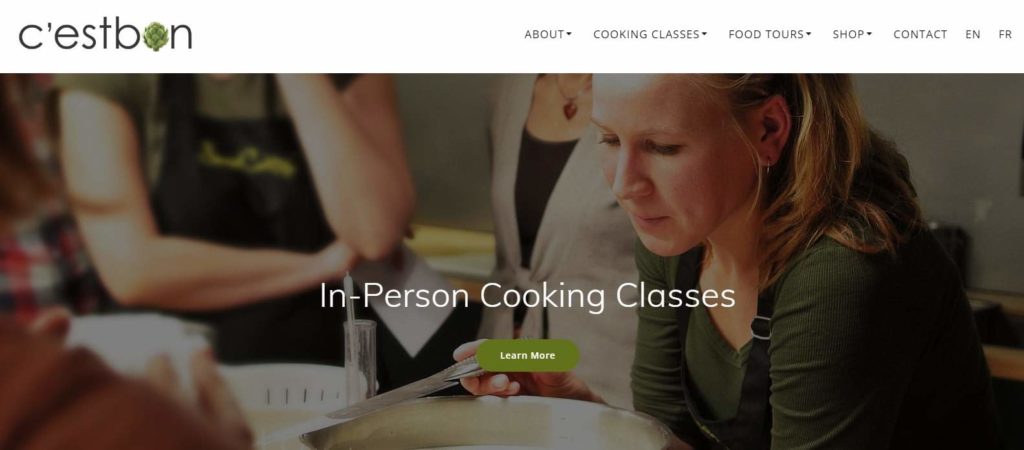Viewport: 1024px width, 450px height.
Task: Click the c'estbon logo wordmark
Action: [x=105, y=35]
